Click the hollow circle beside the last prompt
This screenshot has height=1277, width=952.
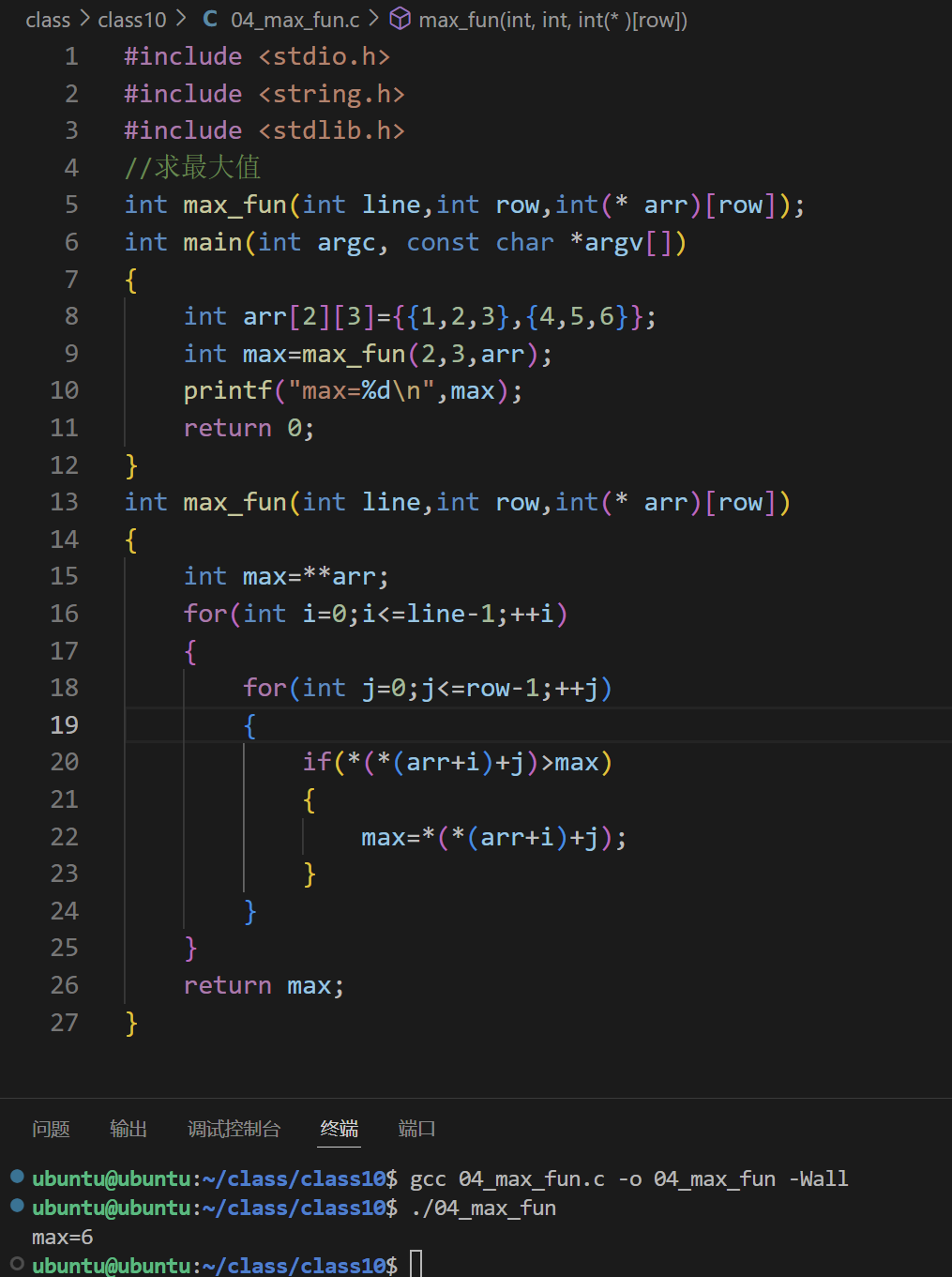pos(17,1263)
